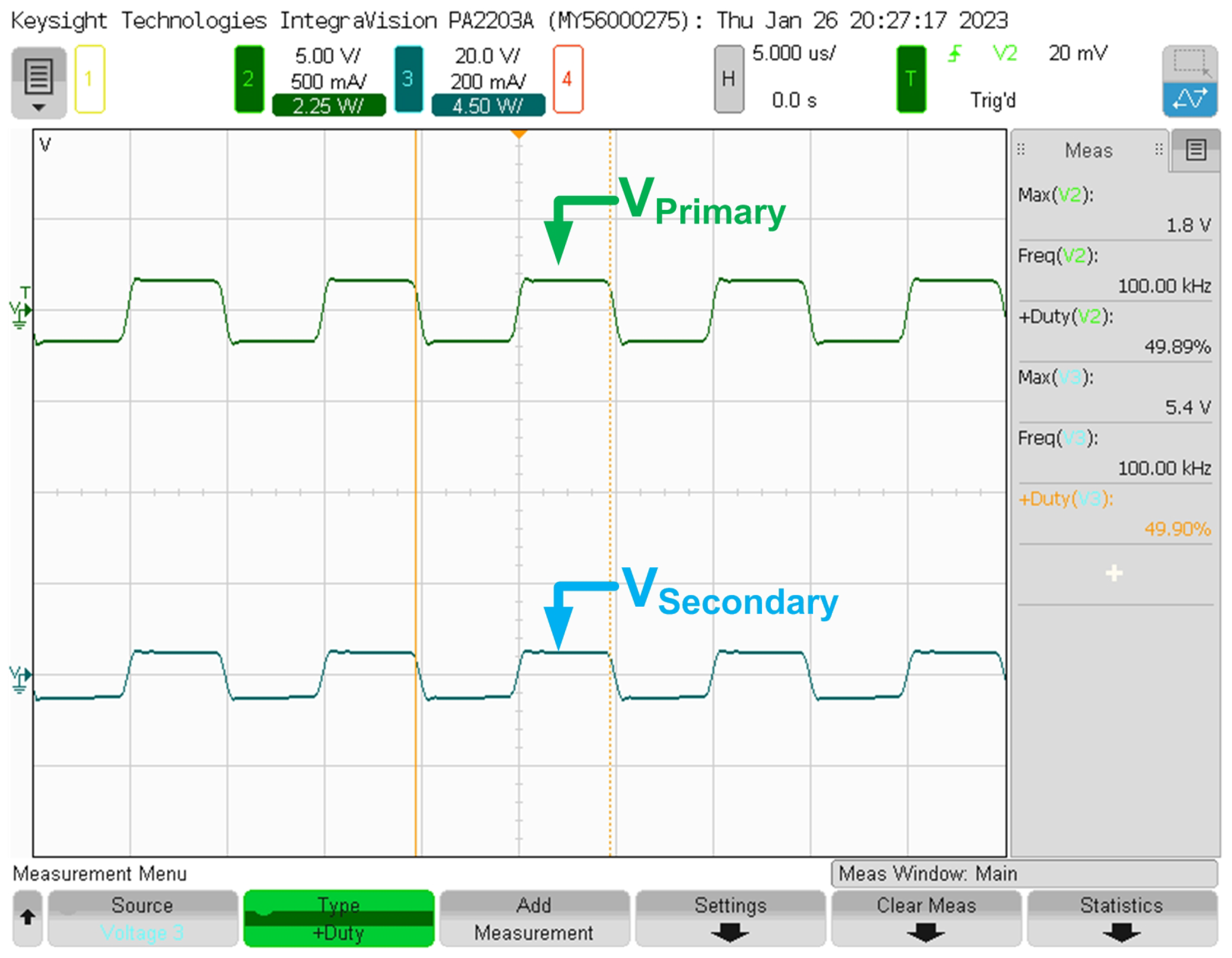Toggle channel 1 on
This screenshot has width=1232, height=958.
89,79
